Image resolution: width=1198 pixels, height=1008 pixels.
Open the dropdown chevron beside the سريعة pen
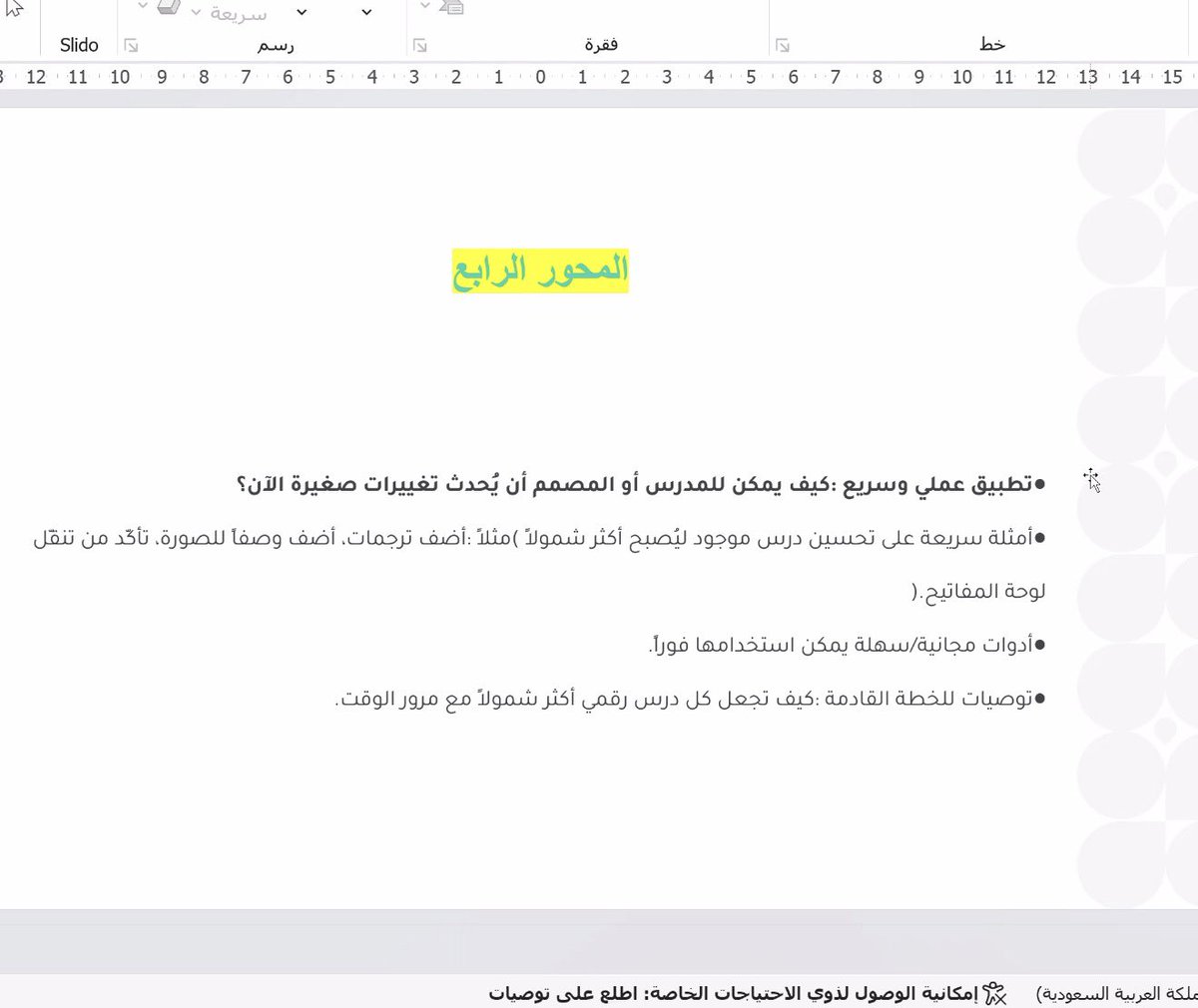click(x=196, y=13)
